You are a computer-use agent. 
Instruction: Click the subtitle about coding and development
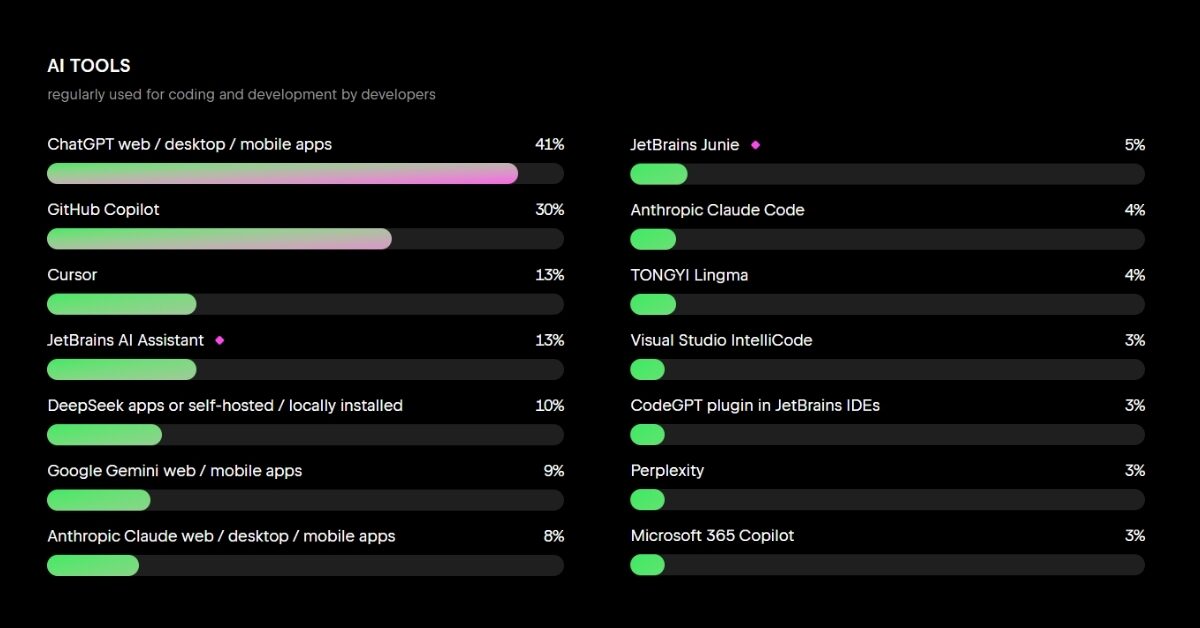[x=241, y=95]
